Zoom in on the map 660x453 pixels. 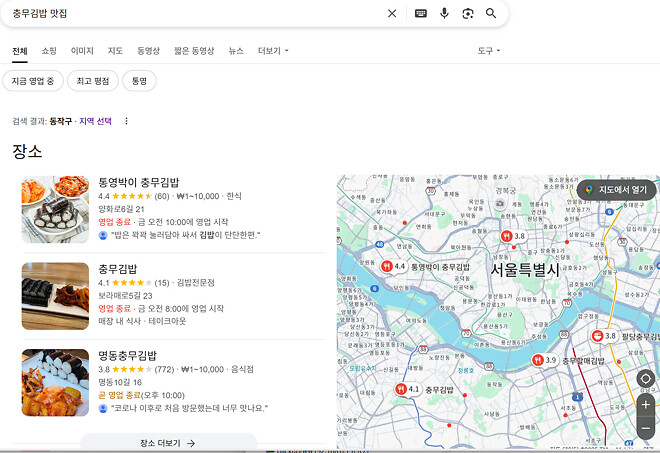(646, 405)
